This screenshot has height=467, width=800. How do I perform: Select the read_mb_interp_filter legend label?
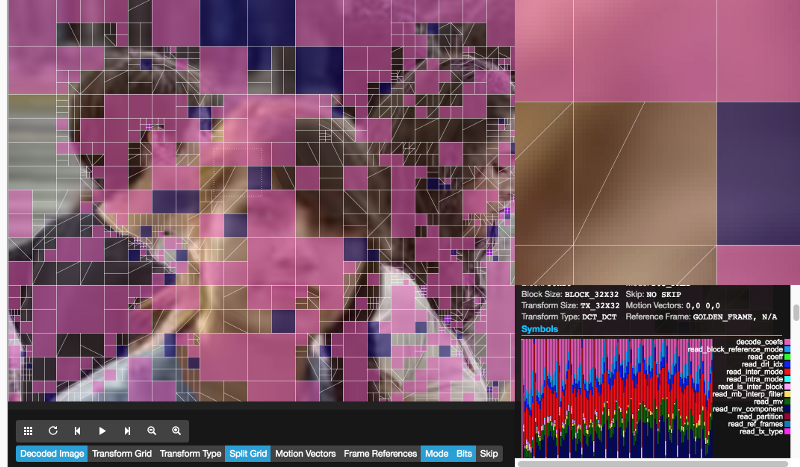click(747, 394)
